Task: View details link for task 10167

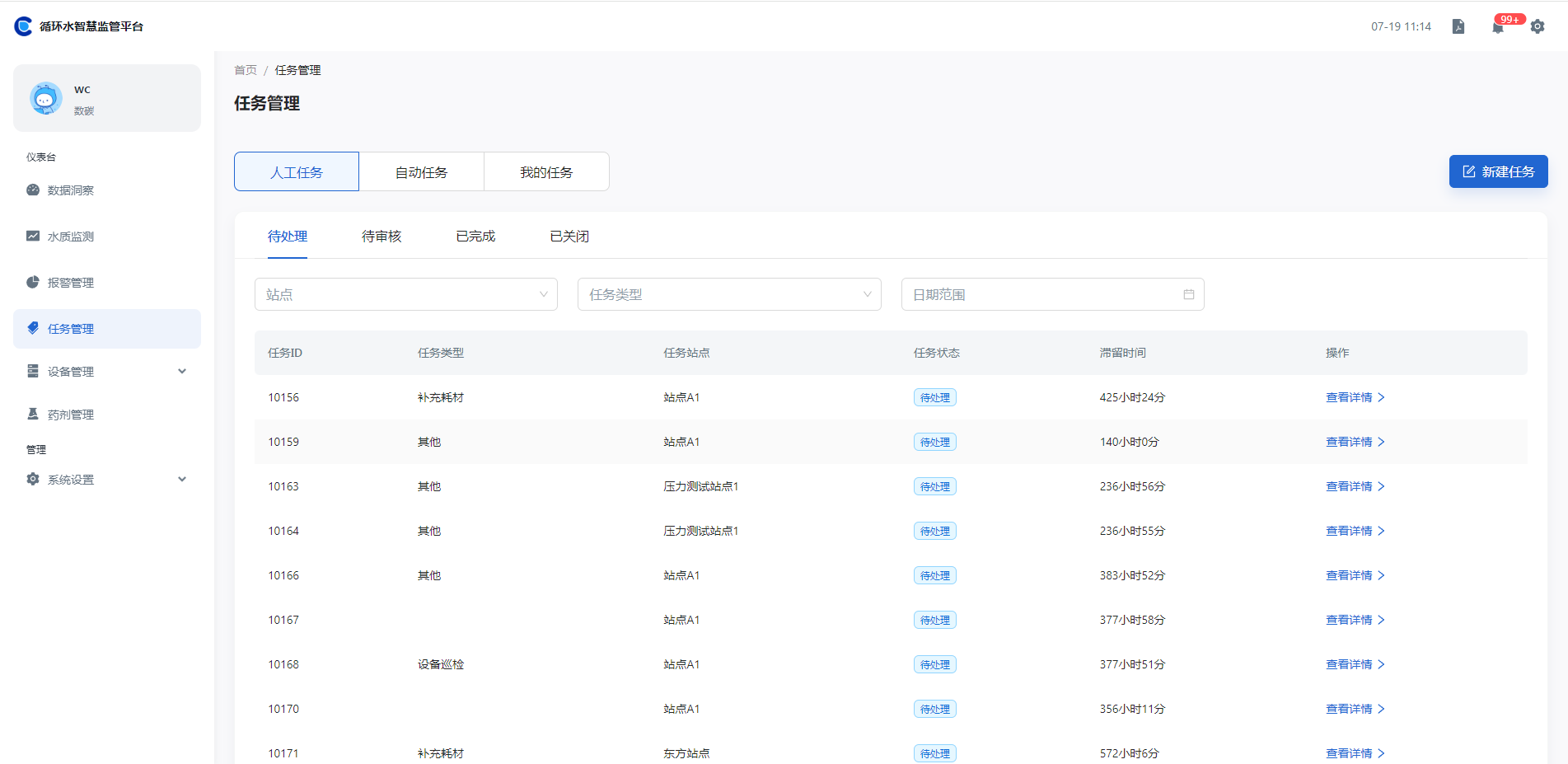Action: tap(1355, 620)
